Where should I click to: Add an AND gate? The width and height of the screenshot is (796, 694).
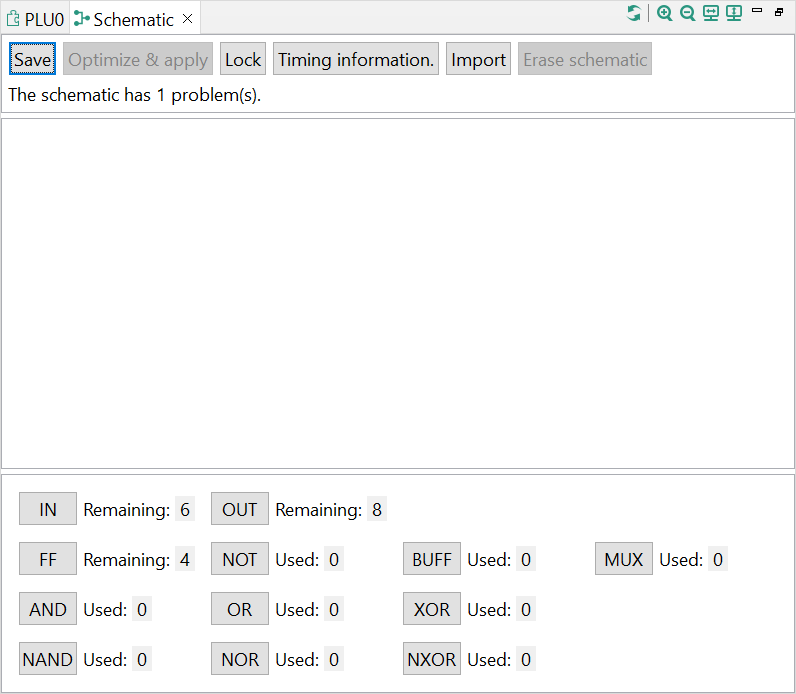coord(48,609)
